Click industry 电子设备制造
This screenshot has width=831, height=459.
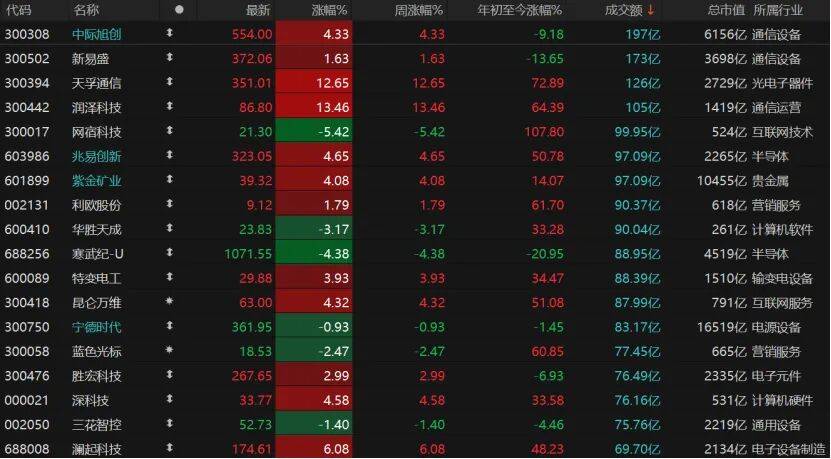point(789,449)
